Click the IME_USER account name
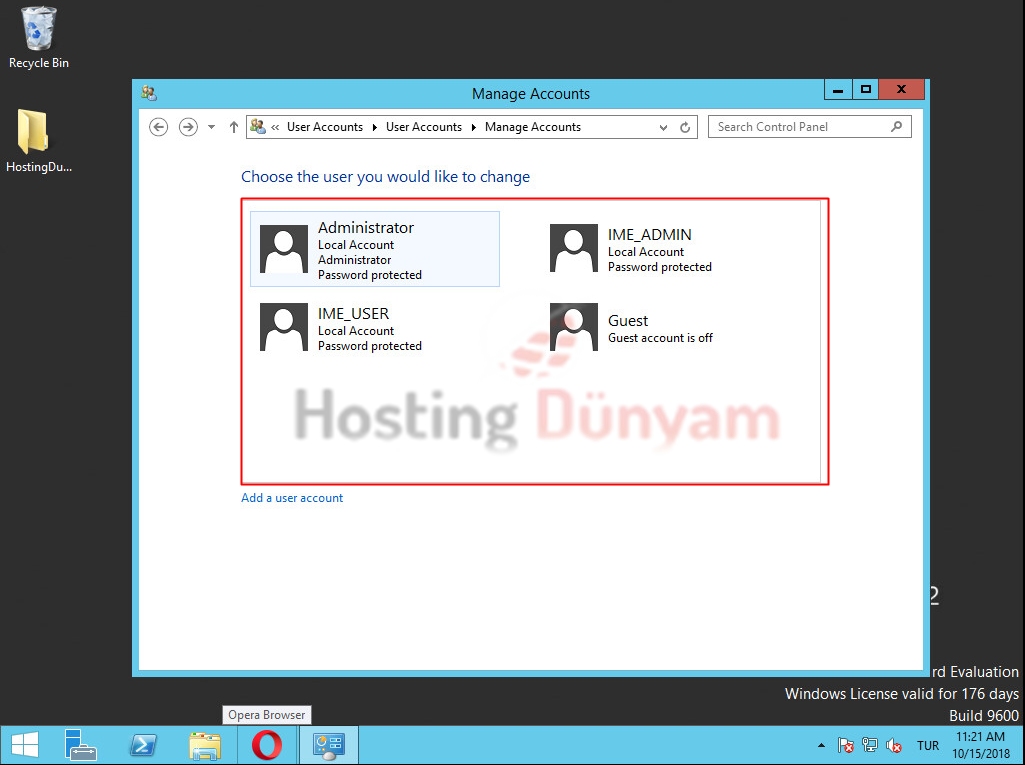1025x765 pixels. pos(354,314)
